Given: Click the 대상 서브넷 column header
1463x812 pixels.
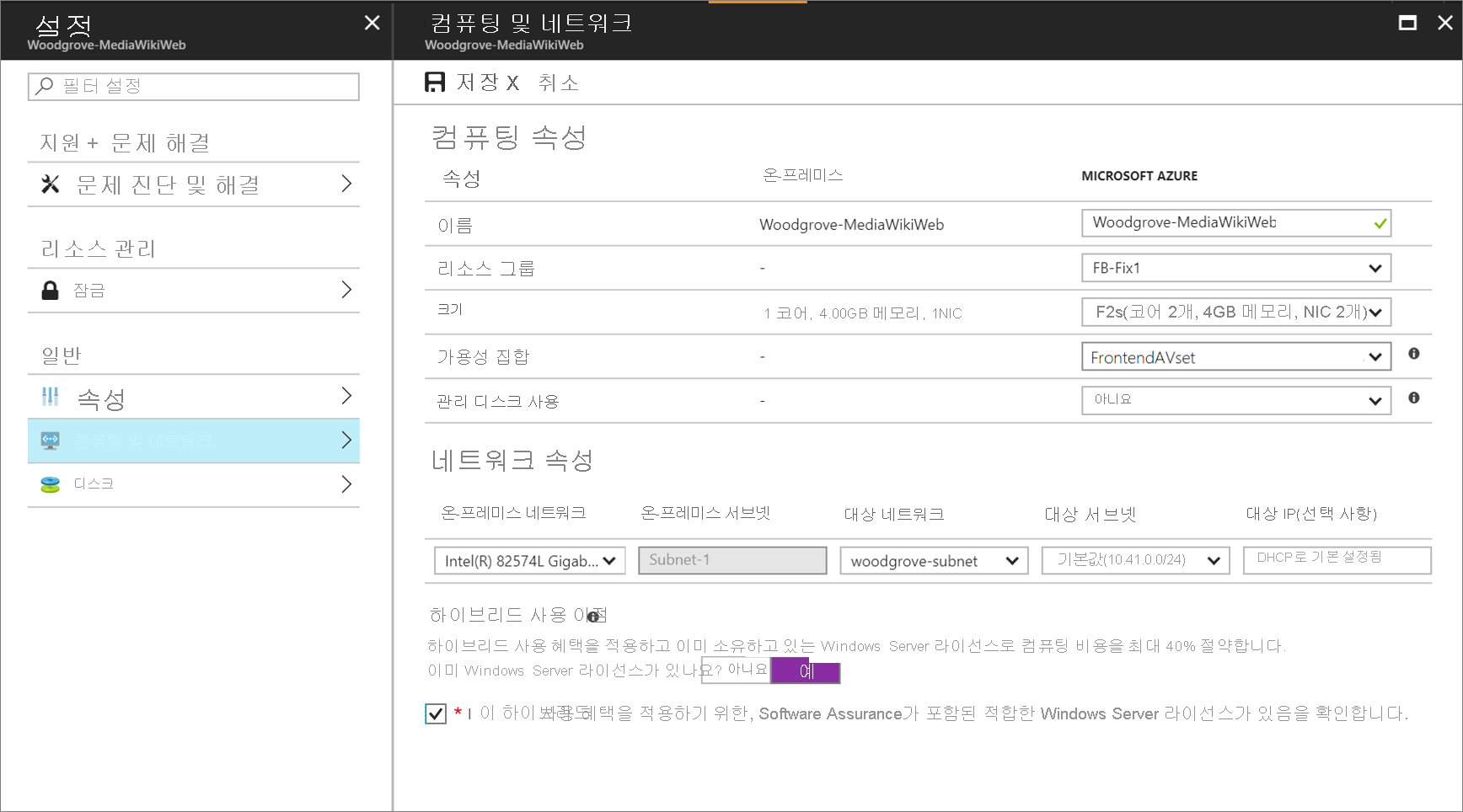Looking at the screenshot, I should click(1091, 514).
